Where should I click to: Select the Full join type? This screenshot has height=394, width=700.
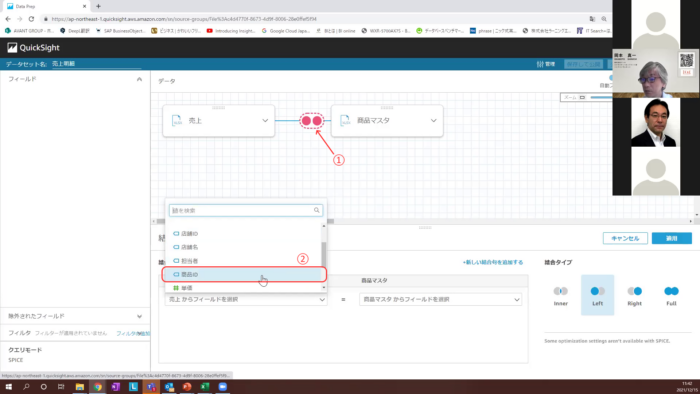(671, 295)
